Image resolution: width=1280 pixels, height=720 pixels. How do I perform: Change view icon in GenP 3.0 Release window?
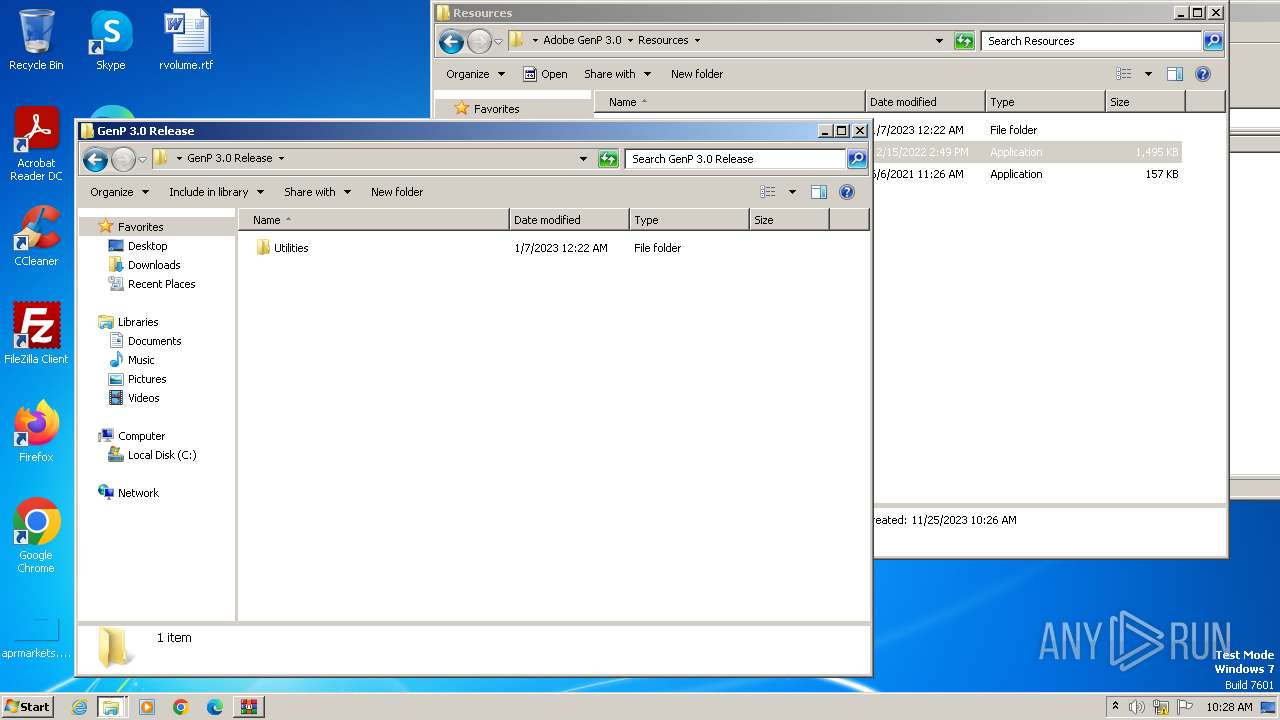tap(768, 192)
